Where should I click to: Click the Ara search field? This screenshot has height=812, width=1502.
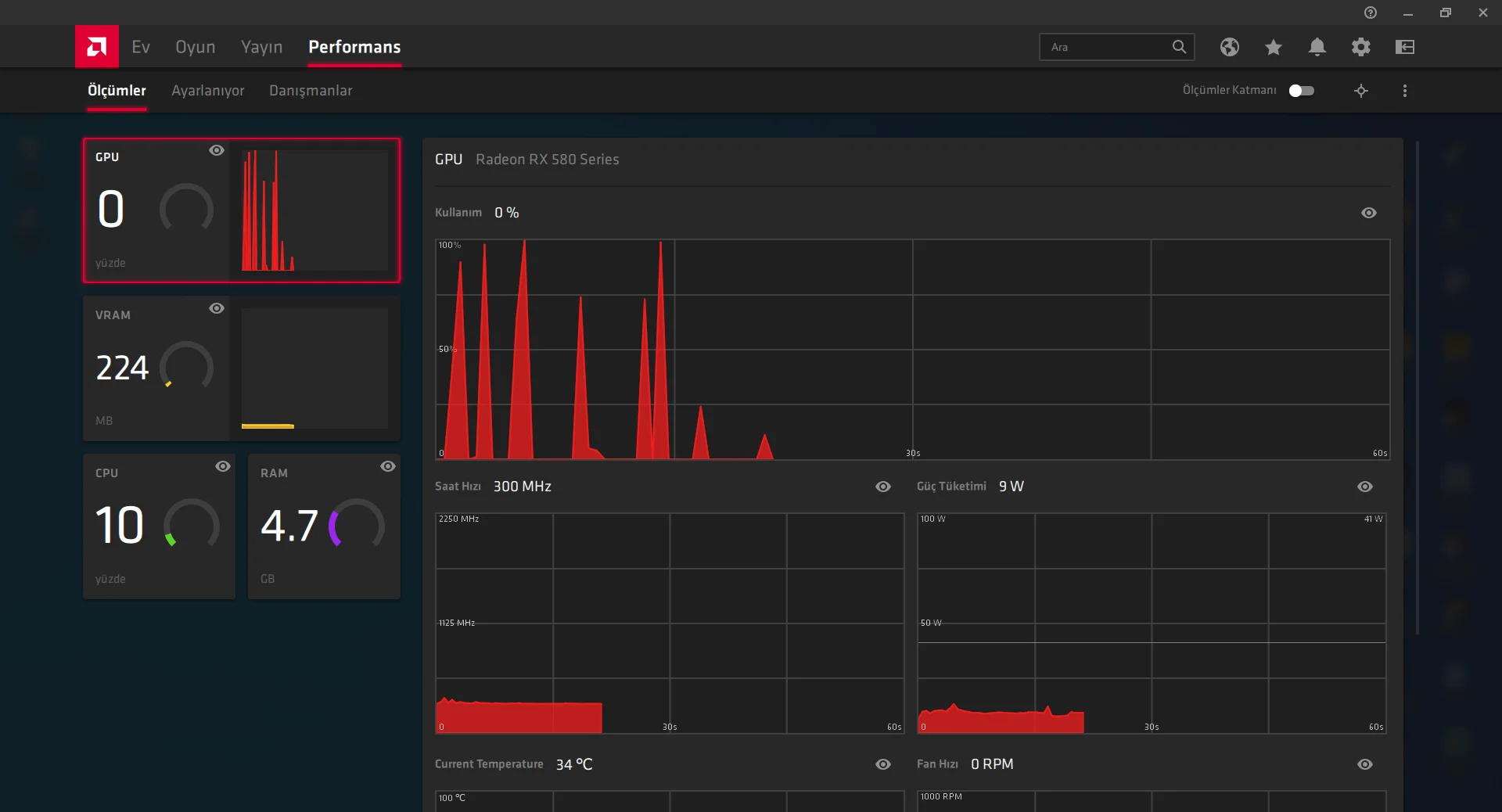click(x=1108, y=47)
